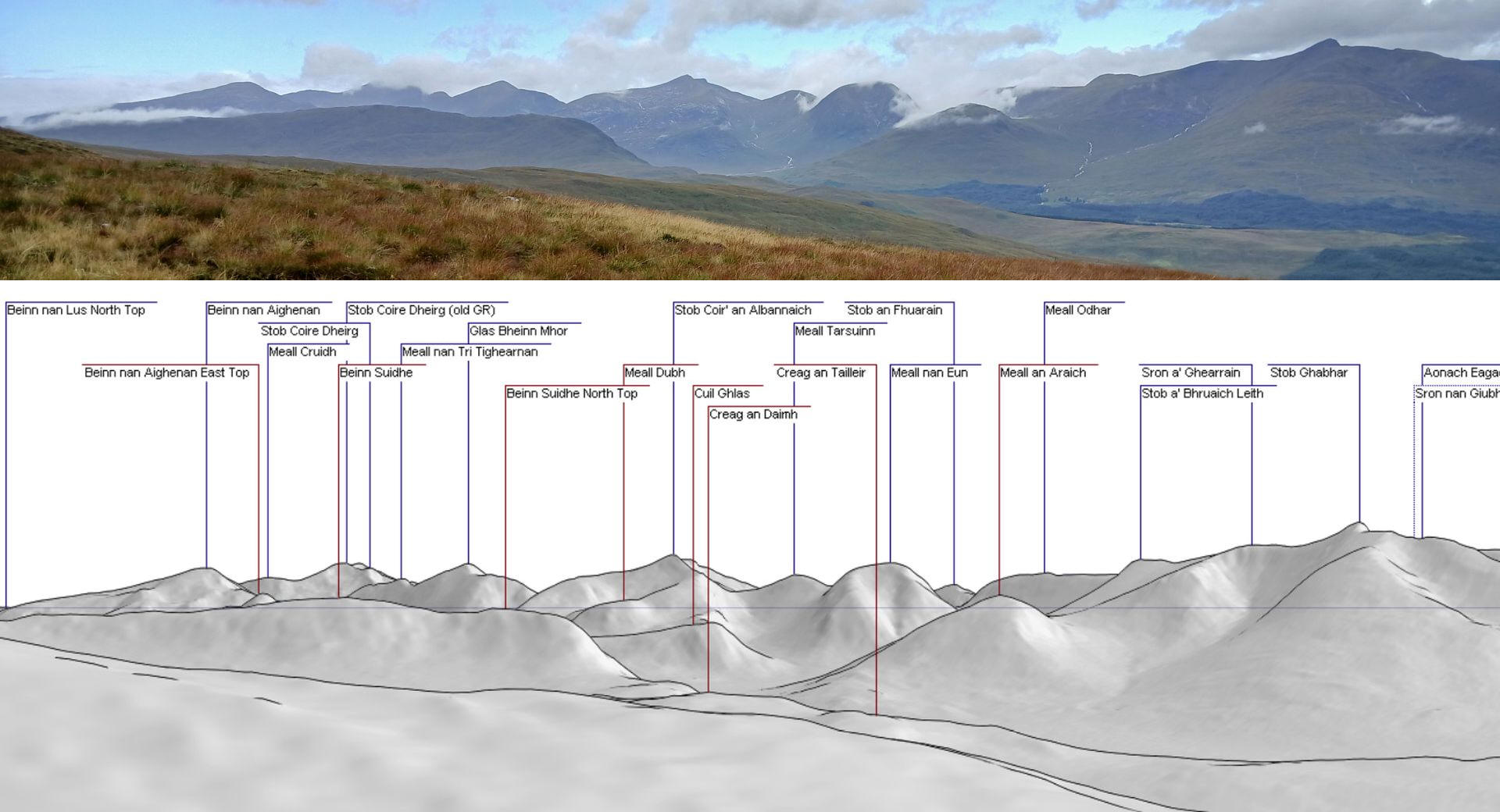Viewport: 1500px width, 812px height.
Task: Select the Sron a' Ghearrain label
Action: [x=1191, y=372]
